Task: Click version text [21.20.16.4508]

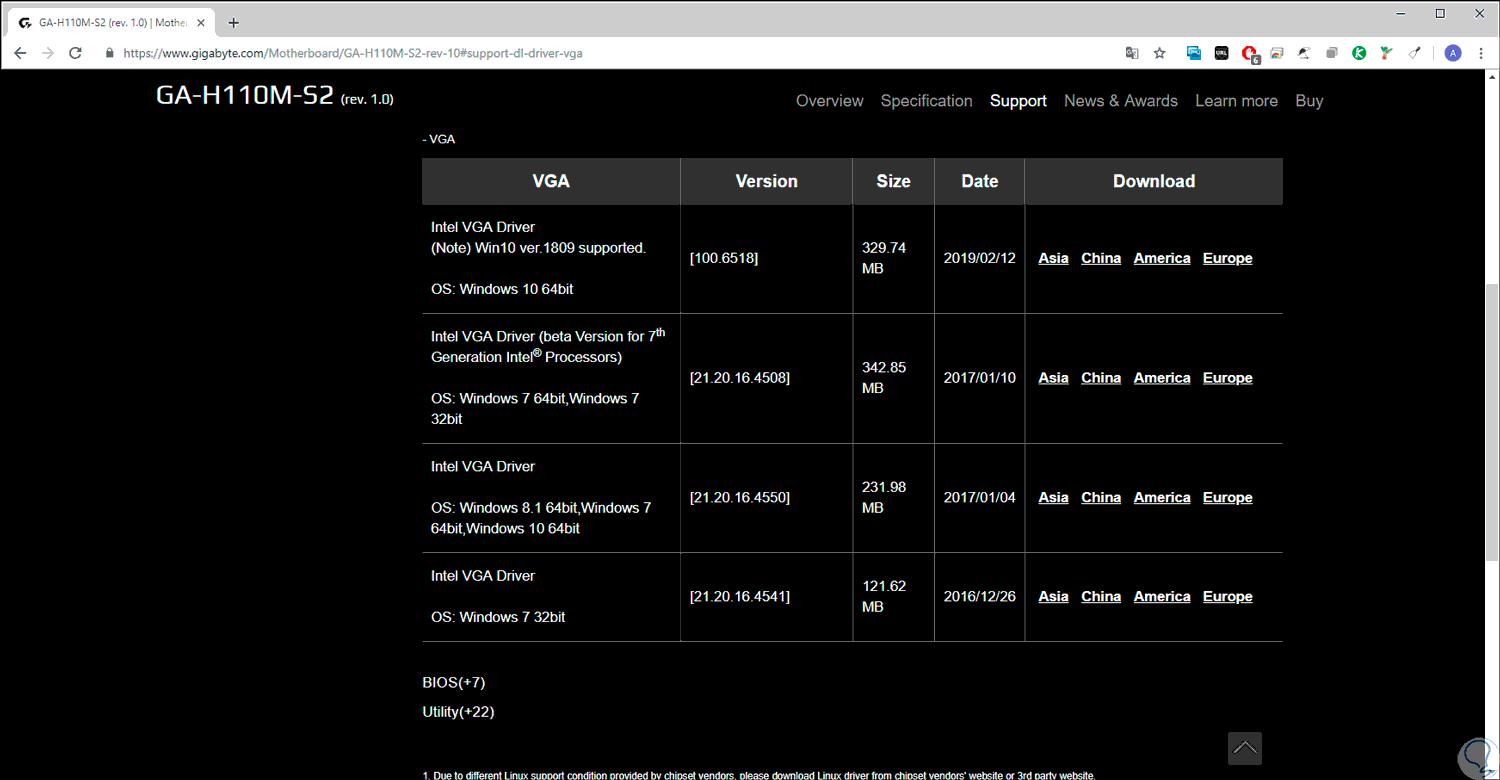Action: [x=740, y=378]
